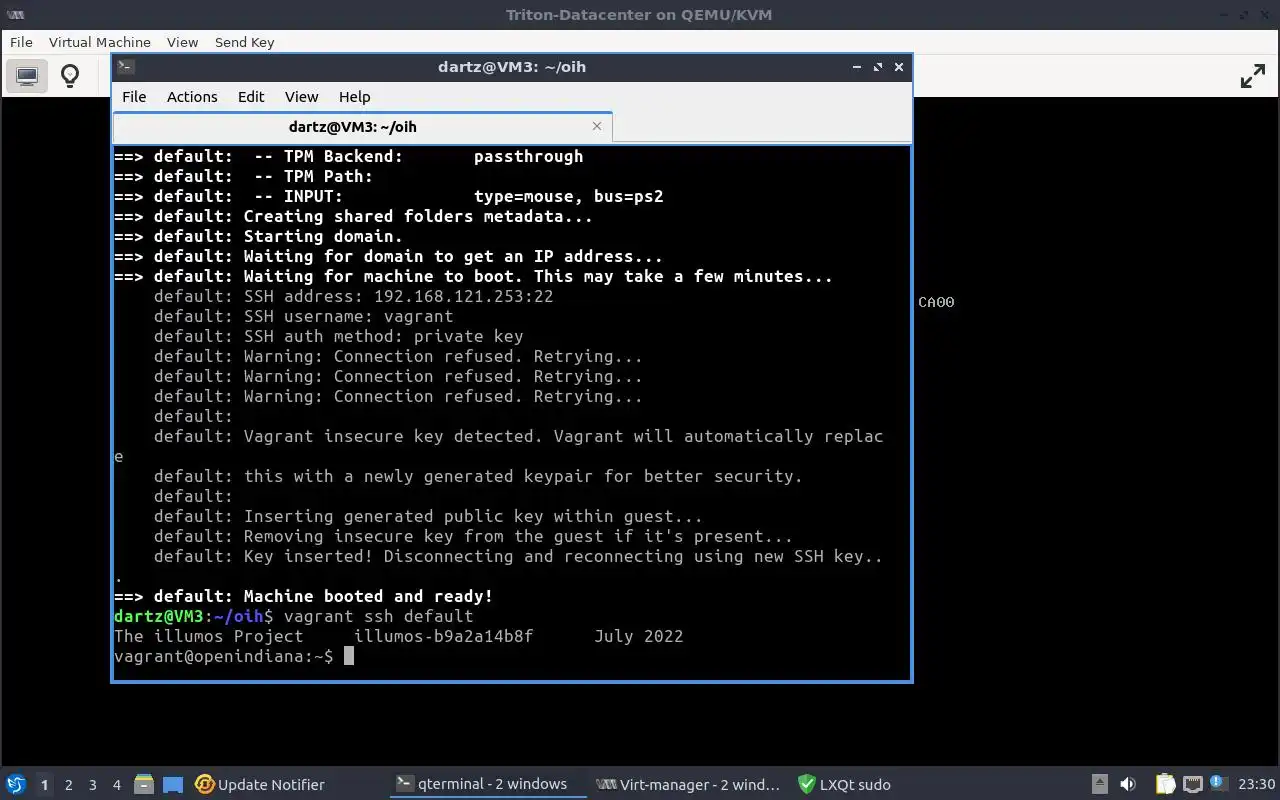Click the 'vagrant ssh default' command text
1280x800 pixels.
[x=378, y=616]
